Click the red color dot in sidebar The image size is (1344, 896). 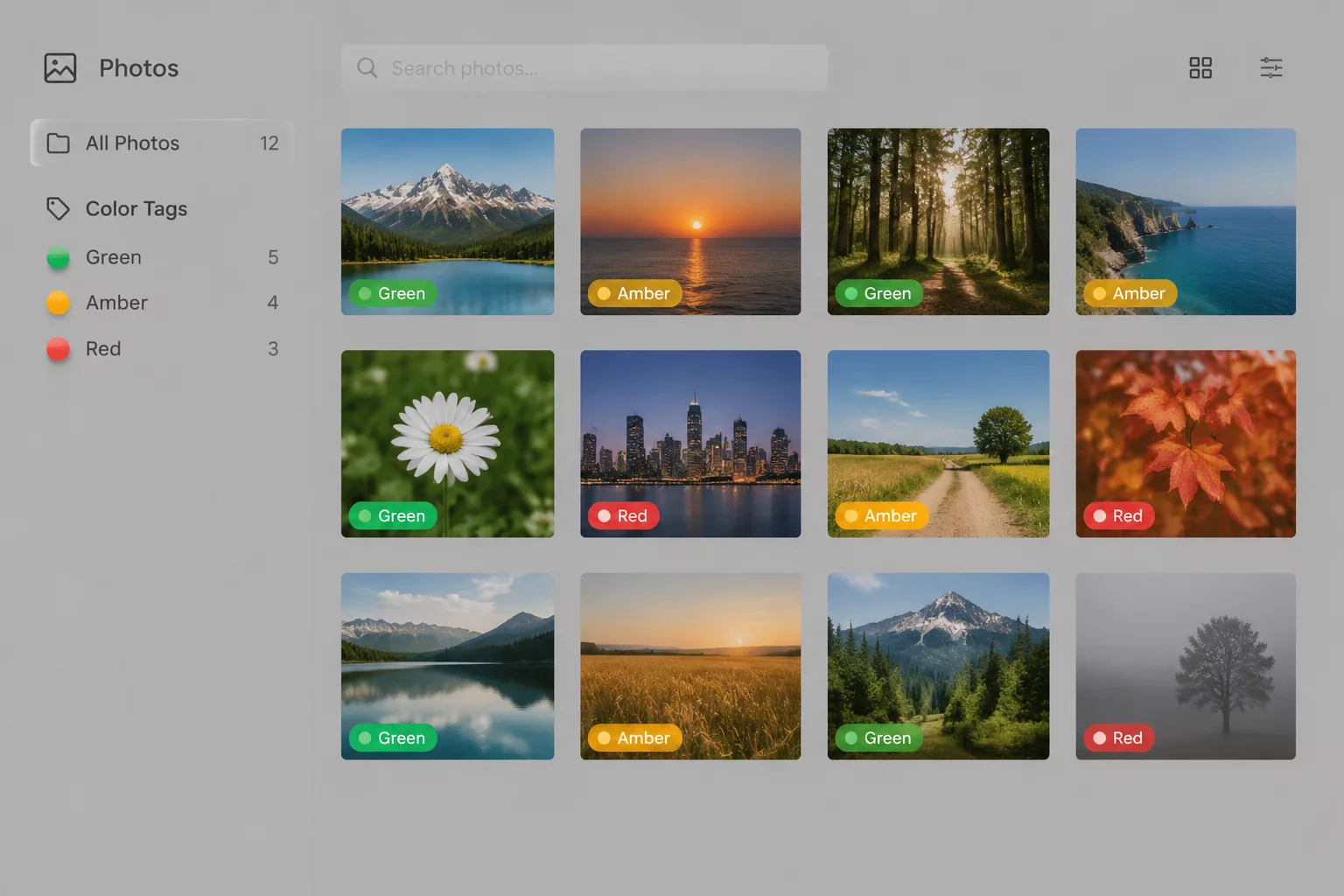pyautogui.click(x=59, y=349)
